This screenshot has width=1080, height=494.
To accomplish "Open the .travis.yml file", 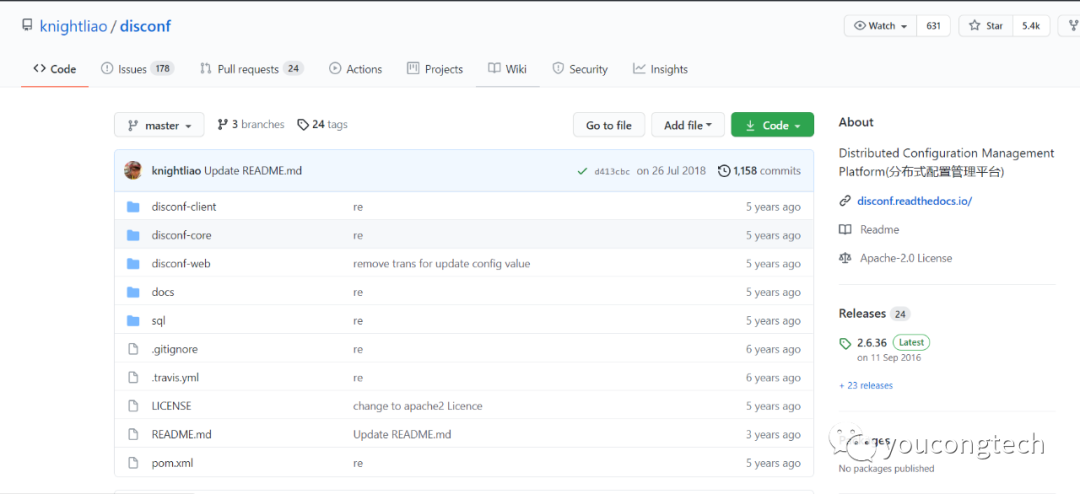I will point(175,378).
